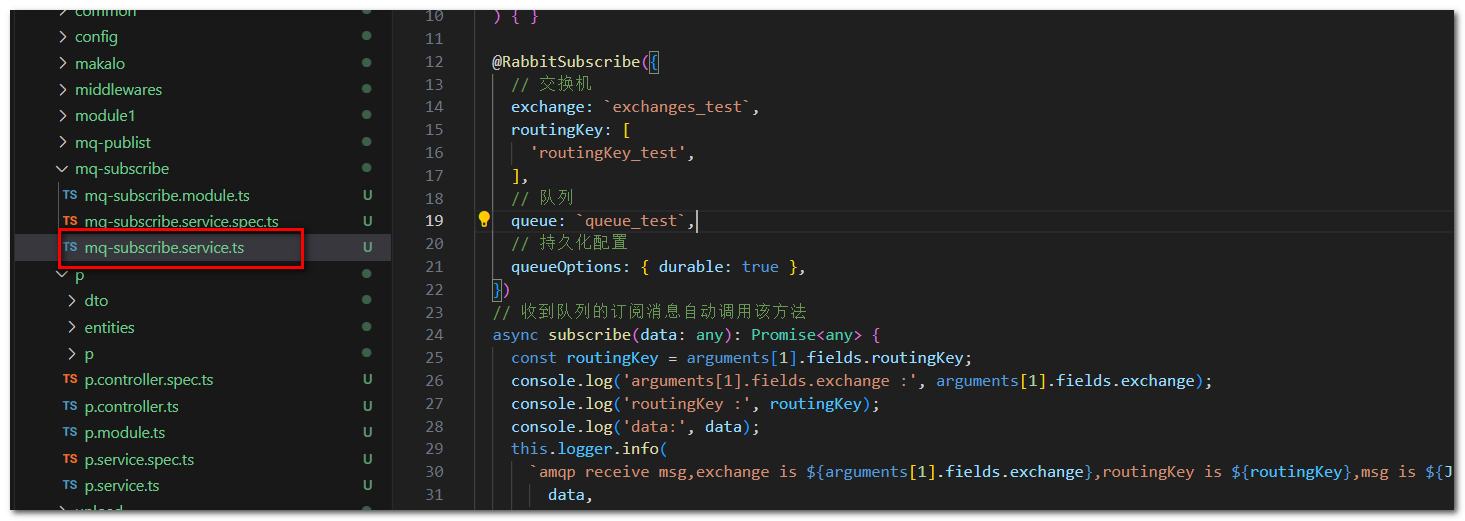1465x521 pixels.
Task: Open p.controller.ts file
Action: (131, 406)
